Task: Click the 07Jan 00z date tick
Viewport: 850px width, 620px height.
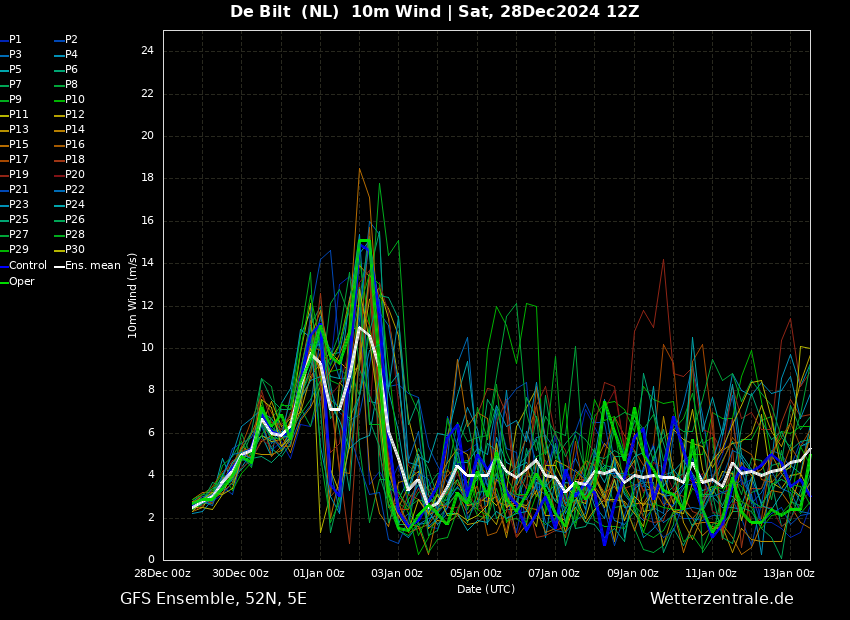Action: 554,574
